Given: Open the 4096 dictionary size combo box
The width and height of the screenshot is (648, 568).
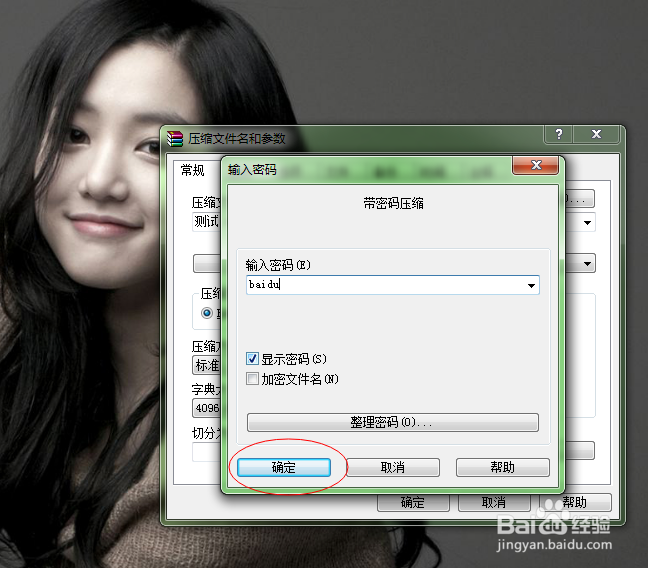Looking at the screenshot, I should tap(207, 408).
